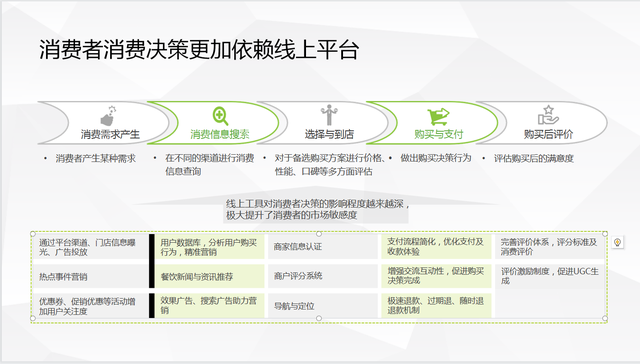Click the 购买后评价 stage label

(x=548, y=134)
